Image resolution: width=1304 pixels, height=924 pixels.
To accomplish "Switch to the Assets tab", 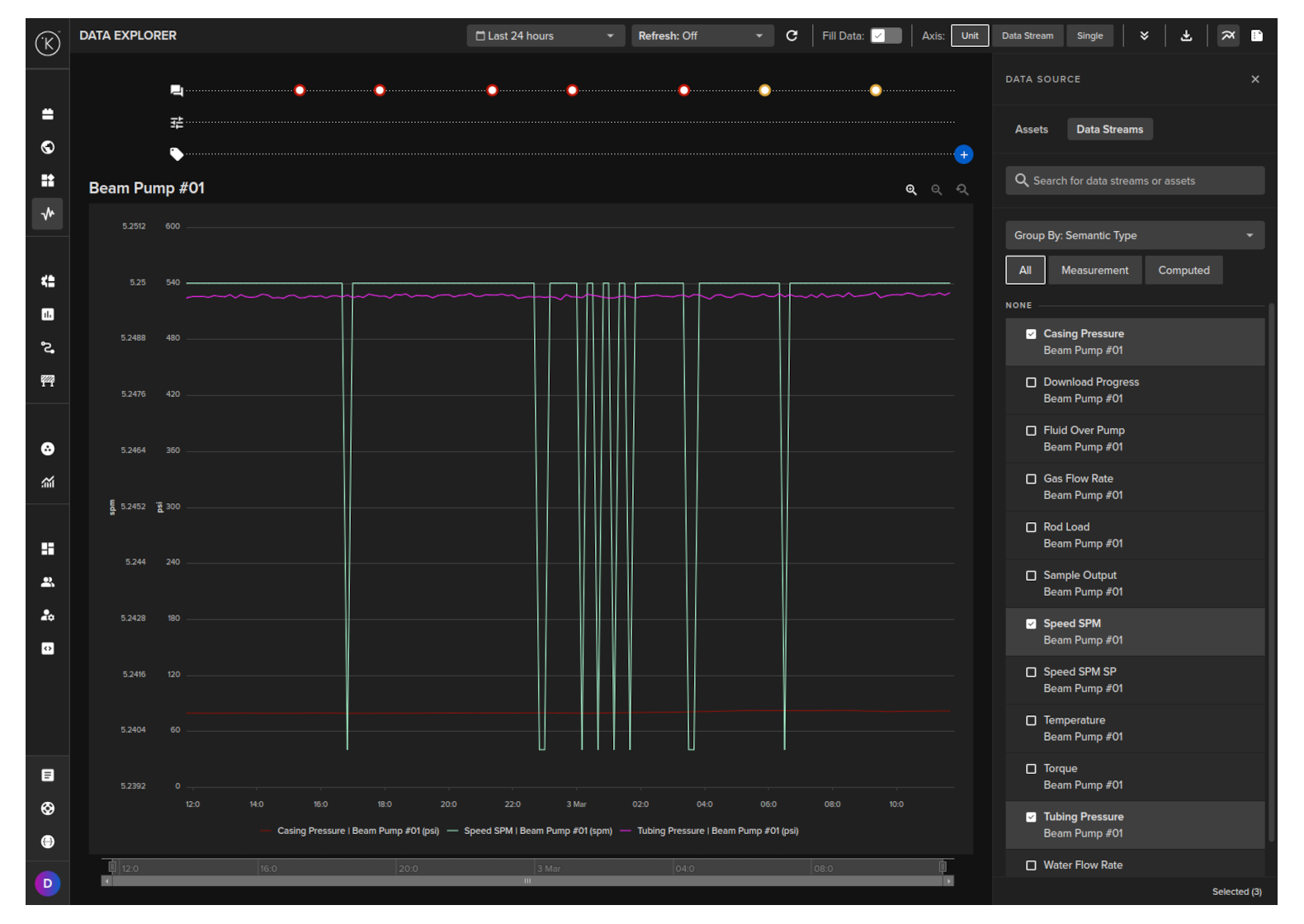I will pyautogui.click(x=1031, y=130).
